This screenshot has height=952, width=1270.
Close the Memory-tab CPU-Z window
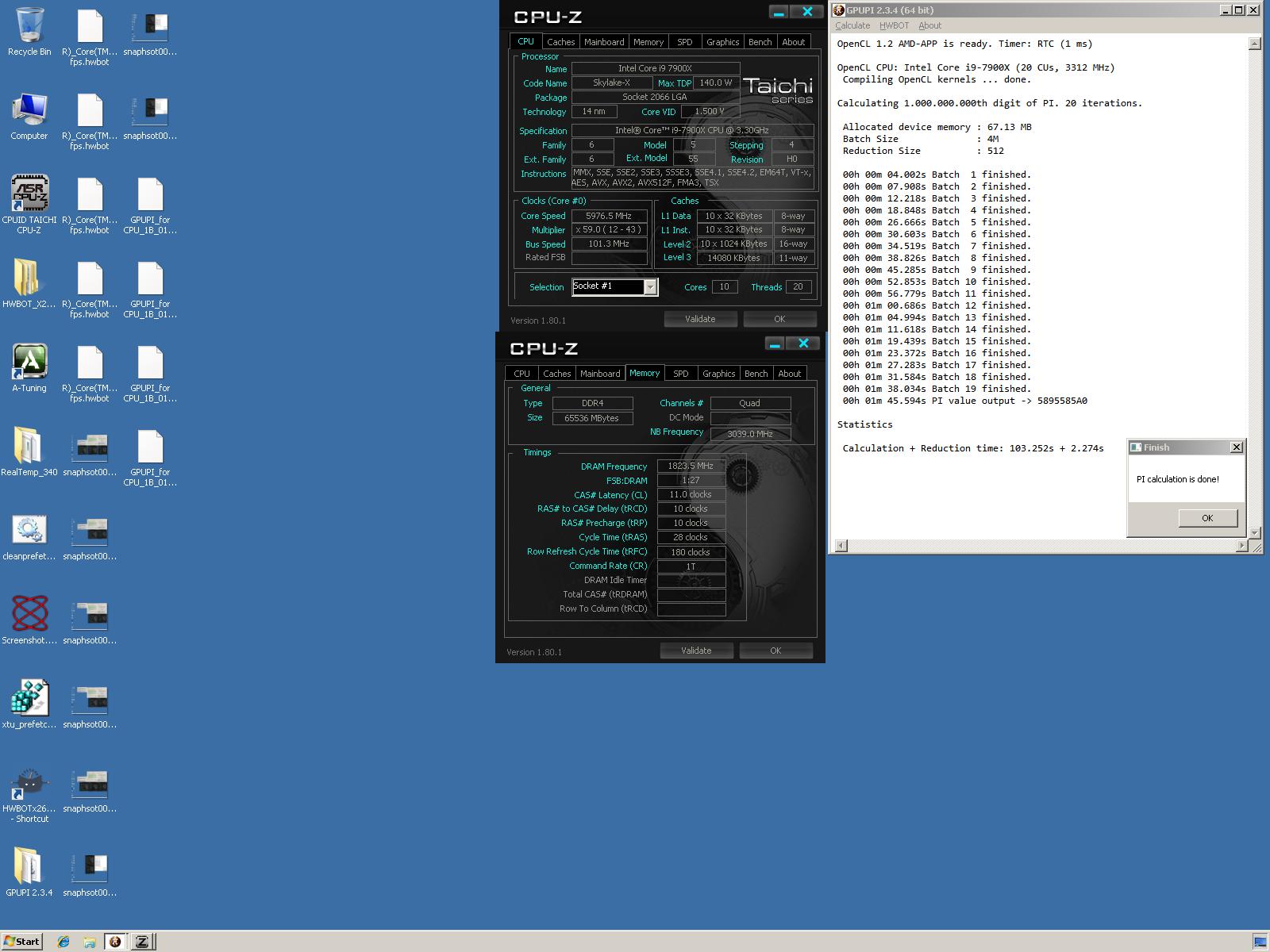tap(803, 344)
